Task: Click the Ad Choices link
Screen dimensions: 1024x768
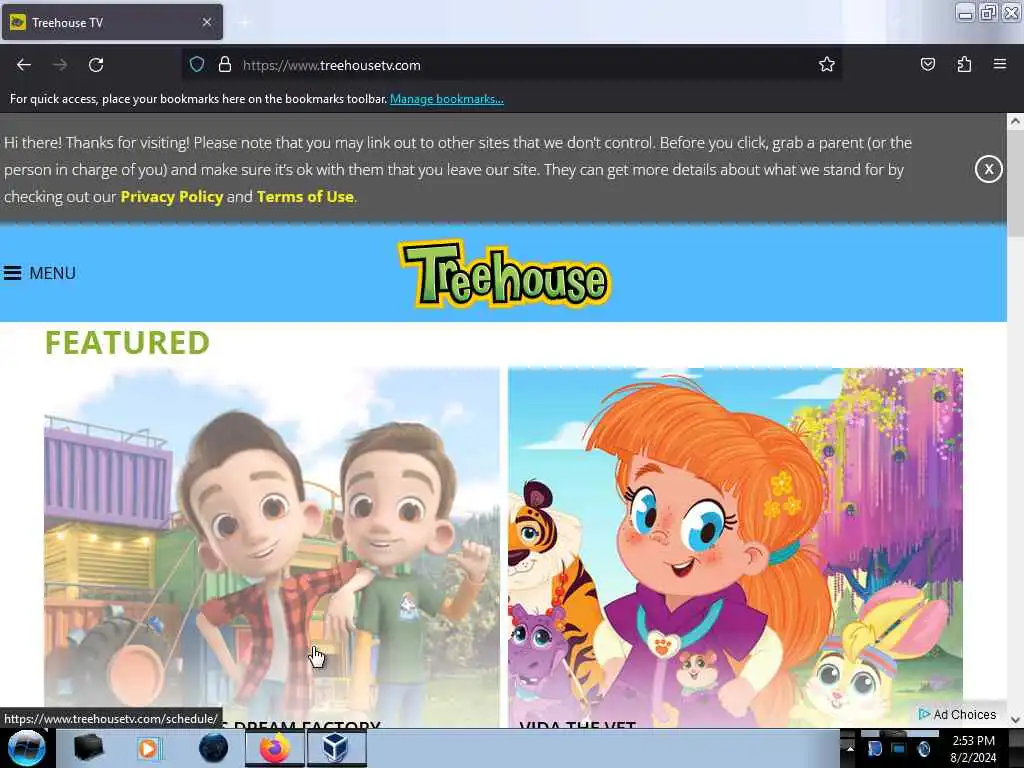Action: click(x=957, y=714)
